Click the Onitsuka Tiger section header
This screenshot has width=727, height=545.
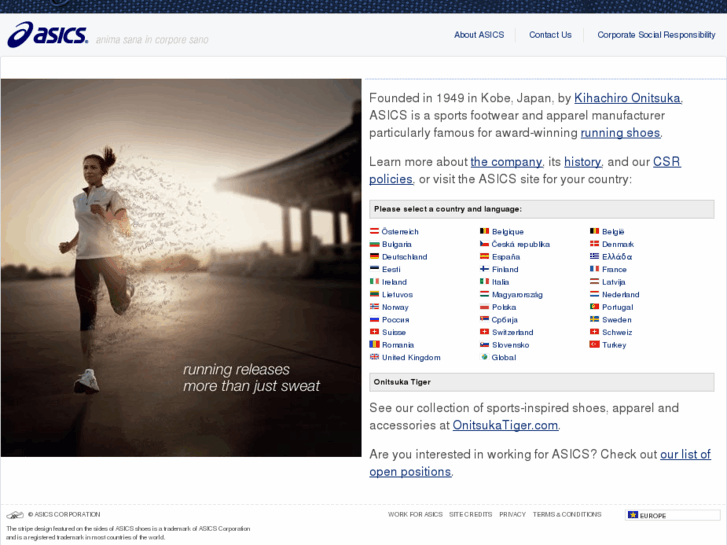click(542, 382)
